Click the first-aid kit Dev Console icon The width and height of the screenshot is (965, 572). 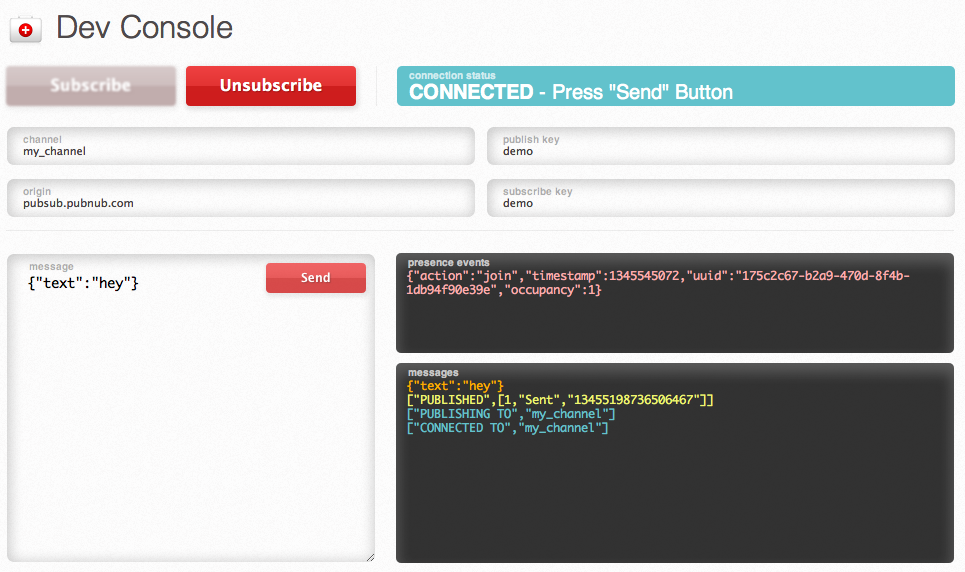[x=25, y=30]
